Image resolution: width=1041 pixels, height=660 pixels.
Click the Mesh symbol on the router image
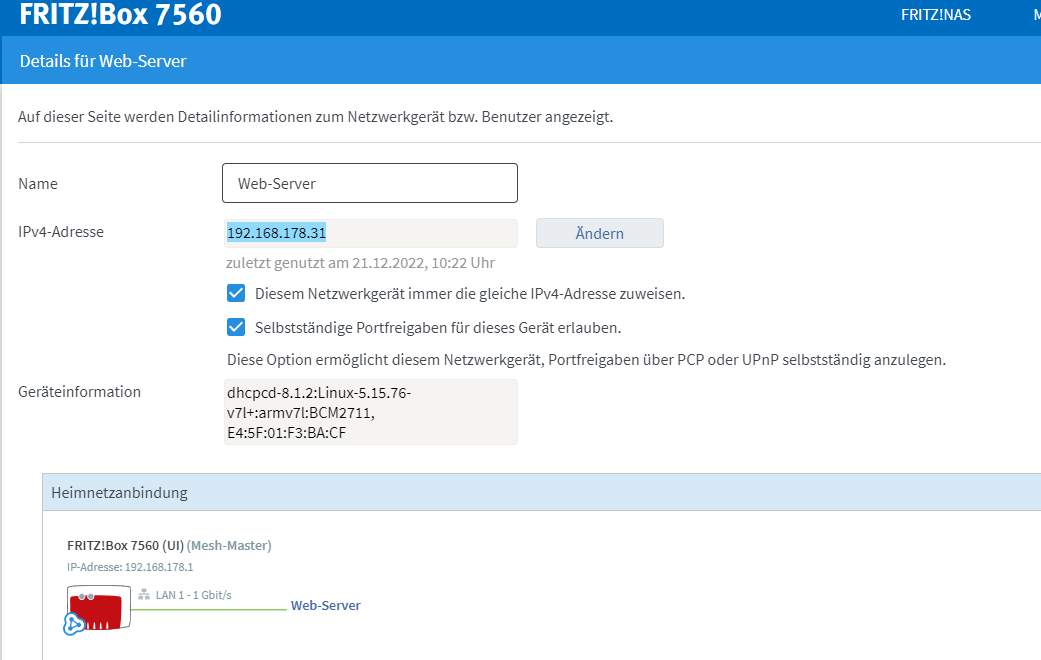[x=74, y=624]
